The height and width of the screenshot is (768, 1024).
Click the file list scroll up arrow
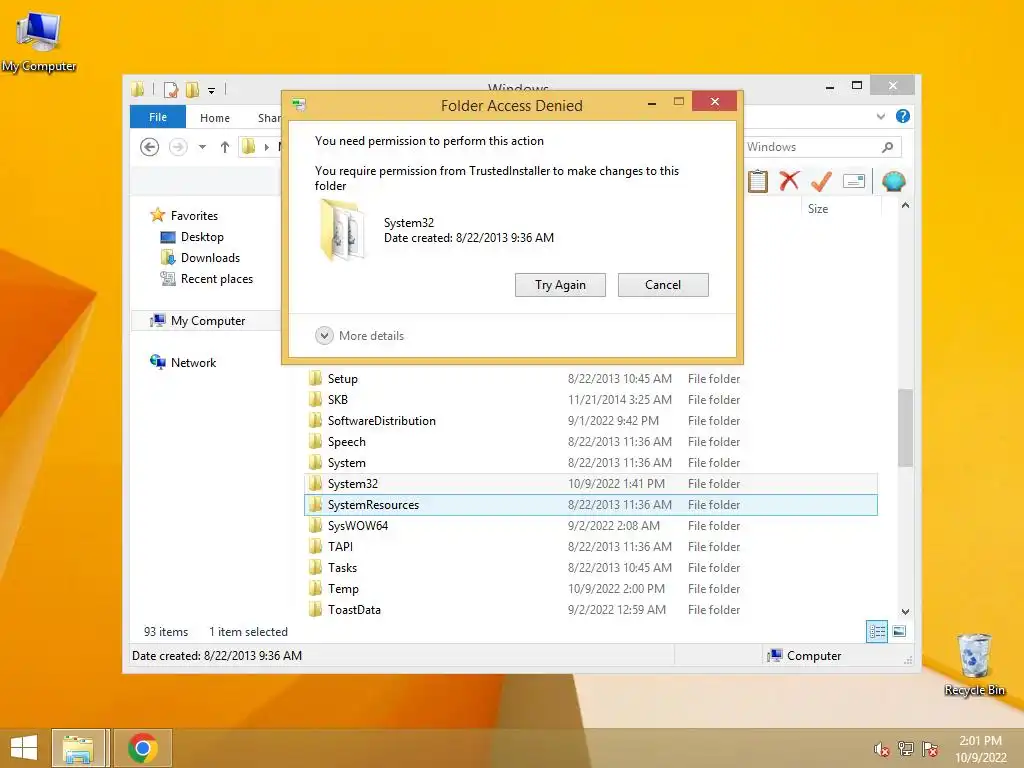pyautogui.click(x=905, y=205)
